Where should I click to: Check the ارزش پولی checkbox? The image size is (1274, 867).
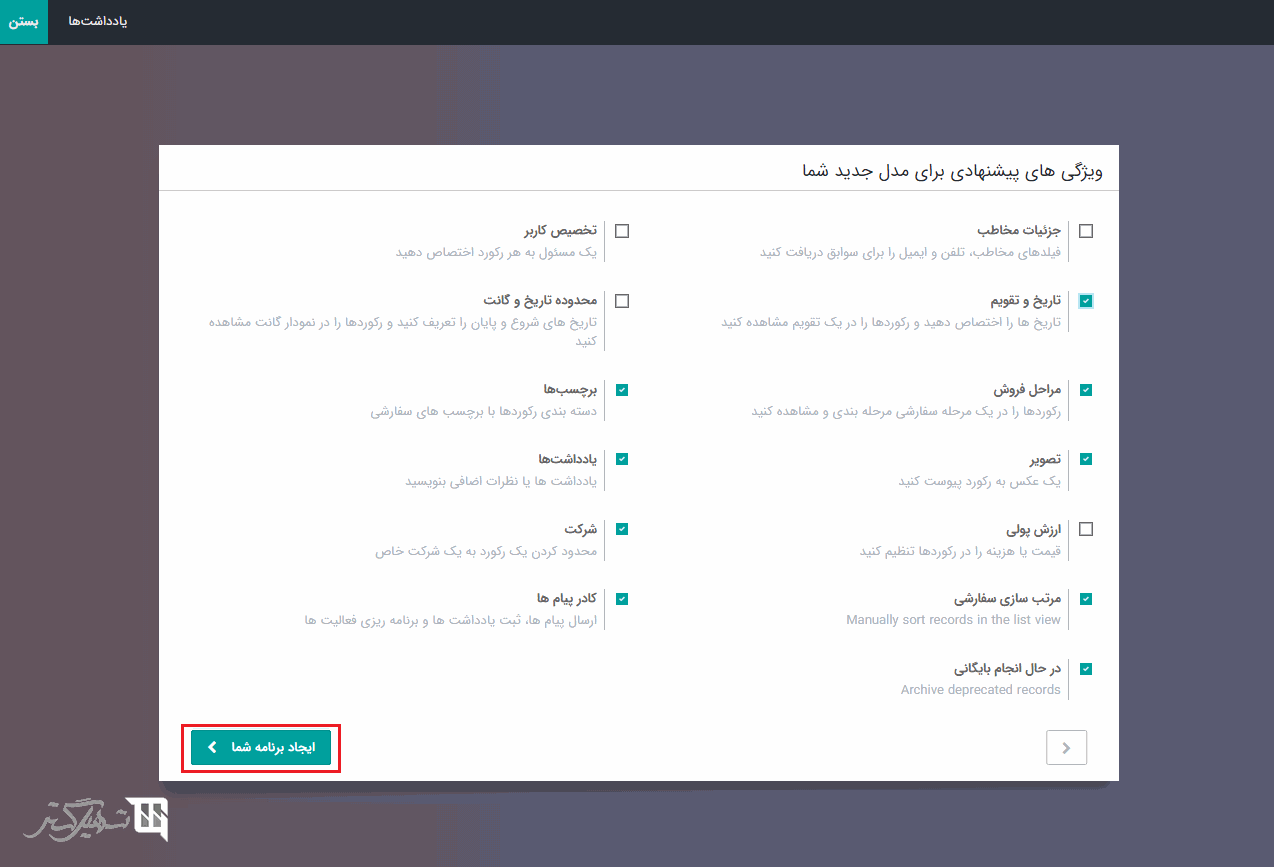1086,529
